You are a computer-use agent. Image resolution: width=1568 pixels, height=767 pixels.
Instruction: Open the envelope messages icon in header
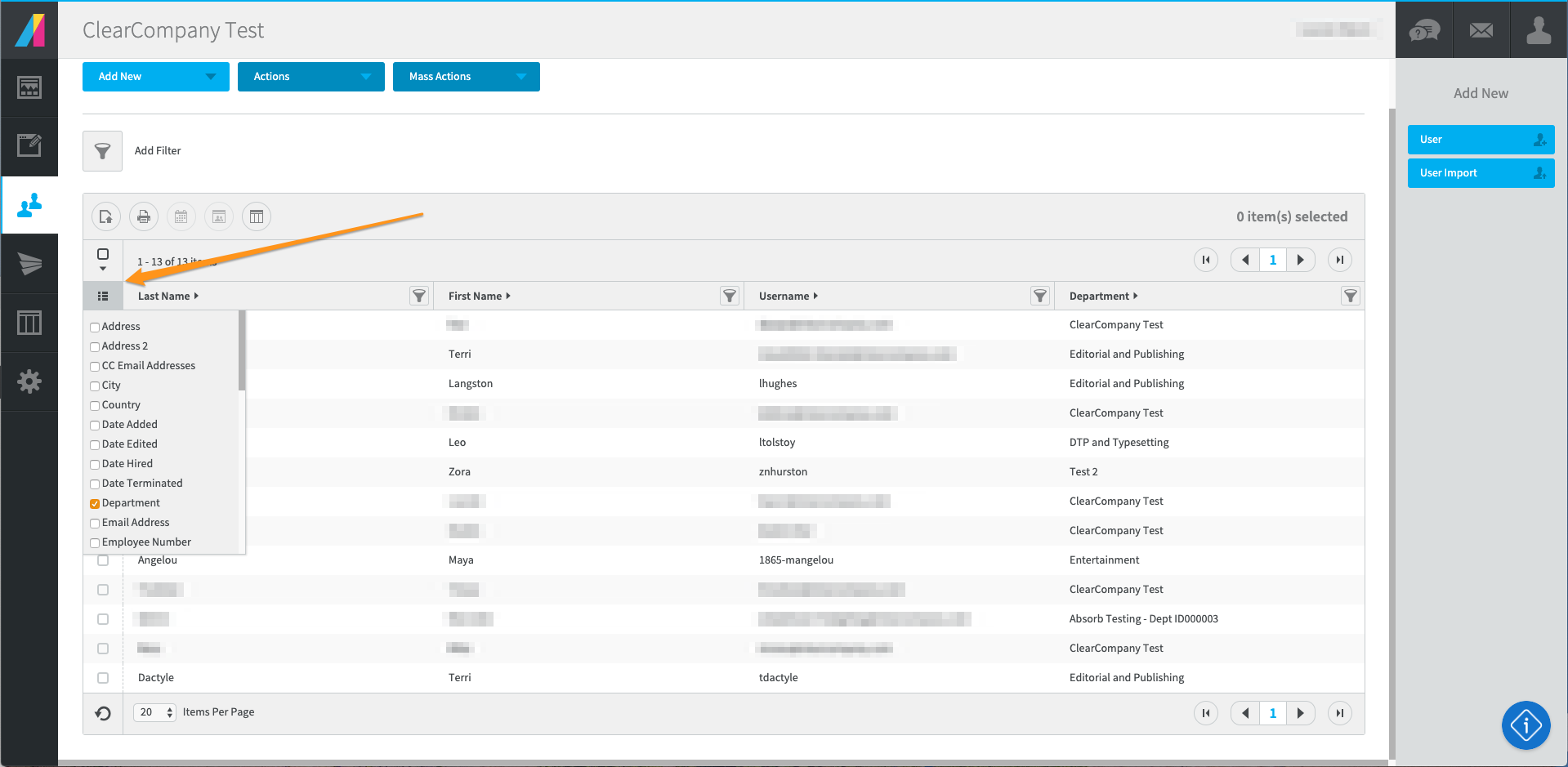1481,31
